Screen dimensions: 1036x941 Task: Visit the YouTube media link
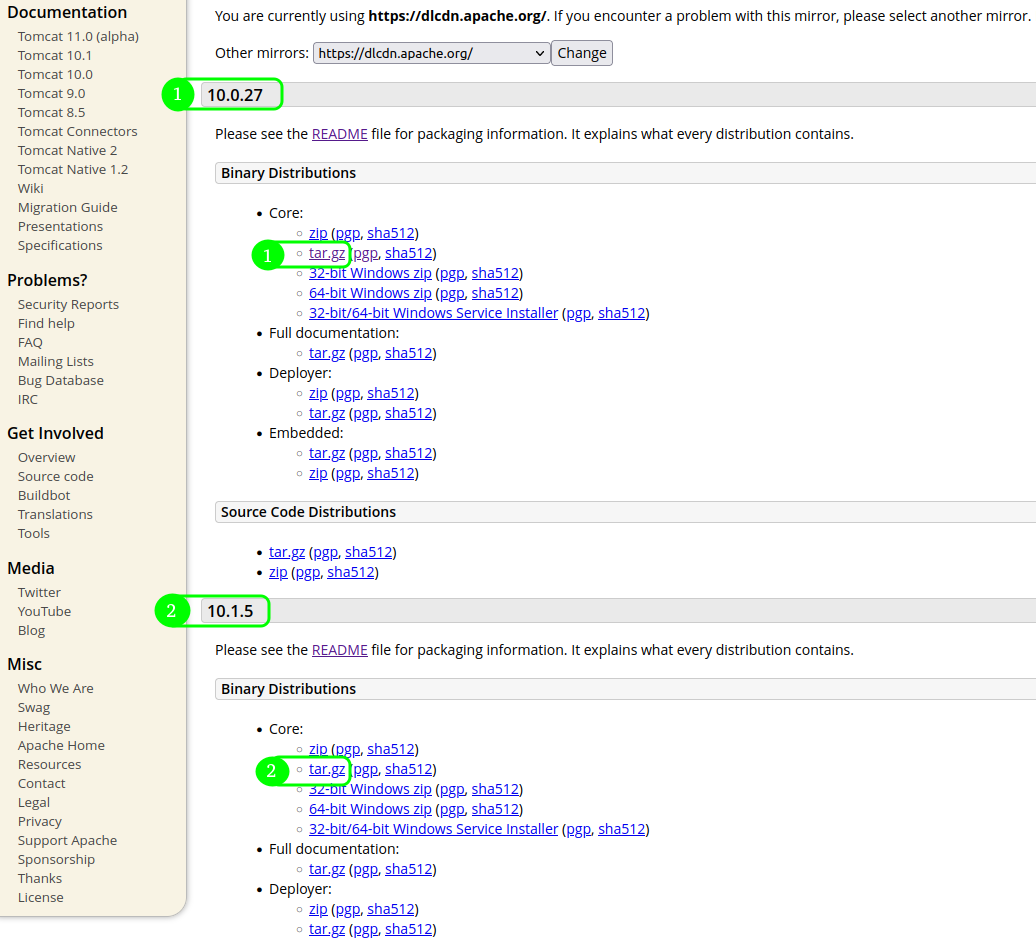[x=44, y=612]
